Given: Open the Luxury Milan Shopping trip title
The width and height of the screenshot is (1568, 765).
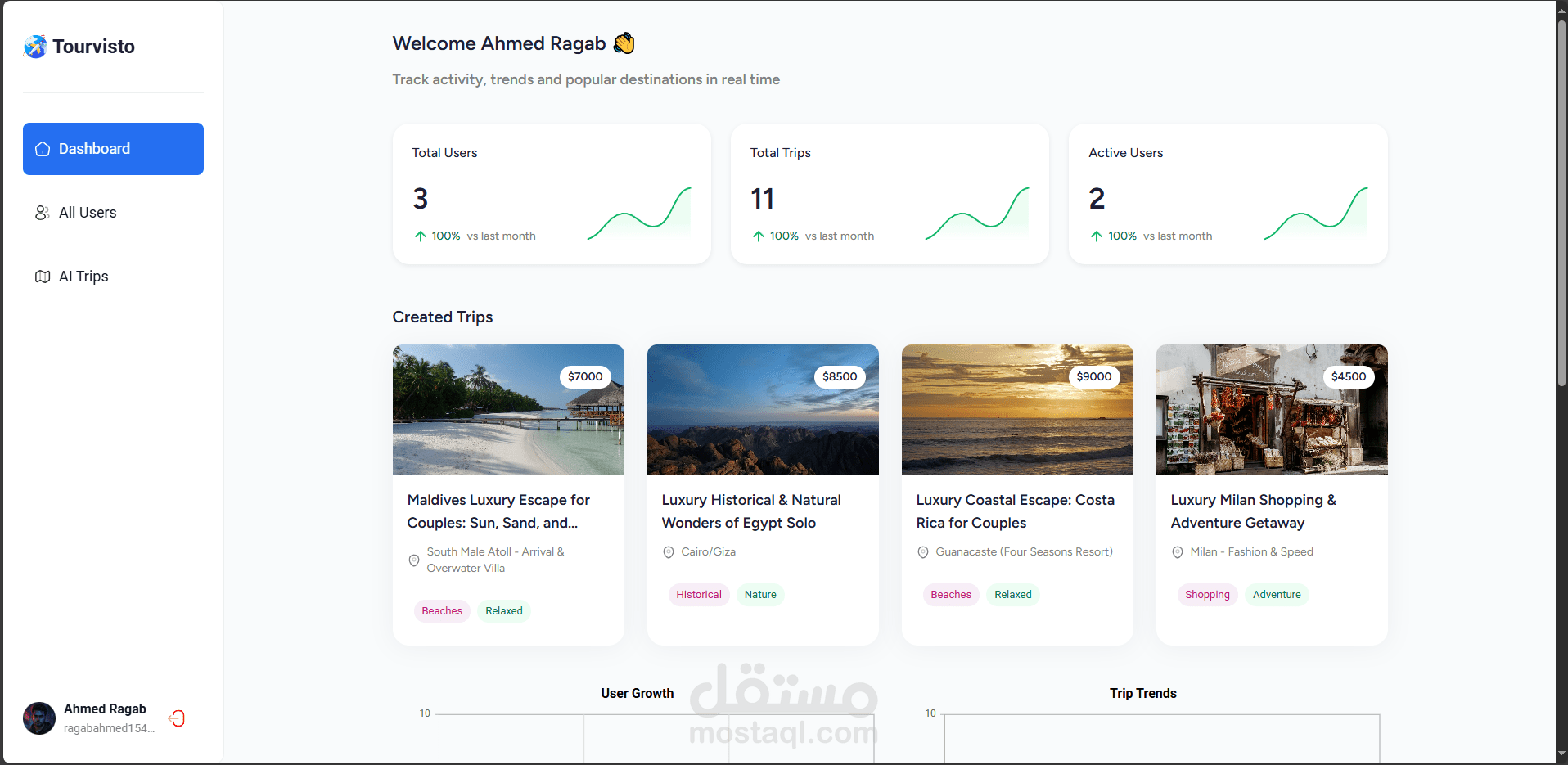Looking at the screenshot, I should [x=1253, y=511].
